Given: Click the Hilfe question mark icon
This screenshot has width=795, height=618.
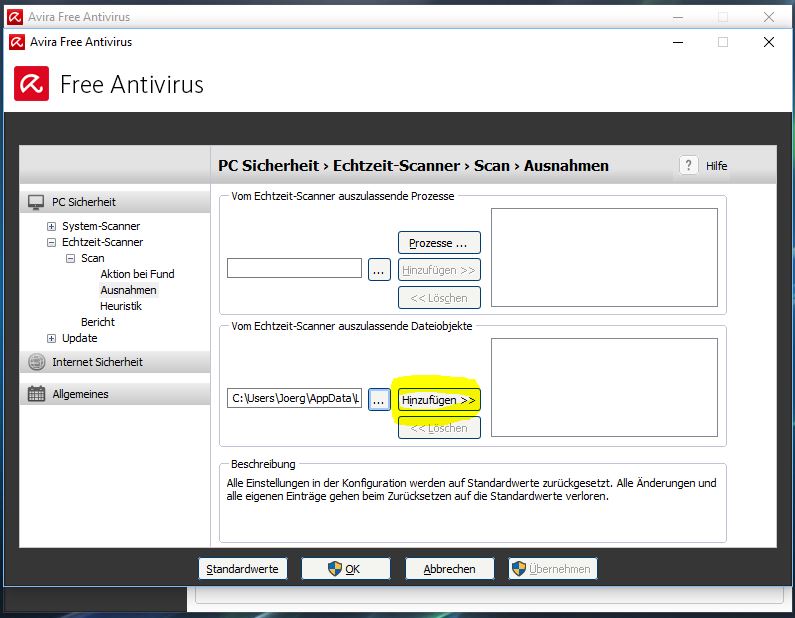Looking at the screenshot, I should (x=689, y=166).
